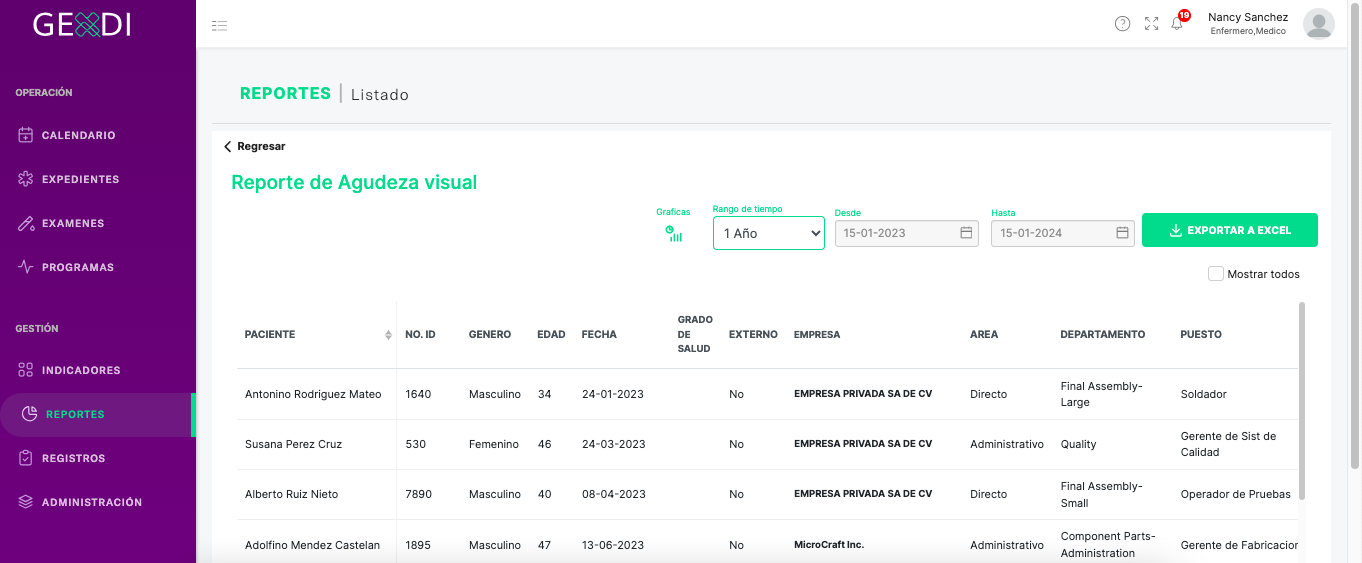The width and height of the screenshot is (1362, 563).
Task: Open calendar picker in Desde field
Action: (966, 233)
